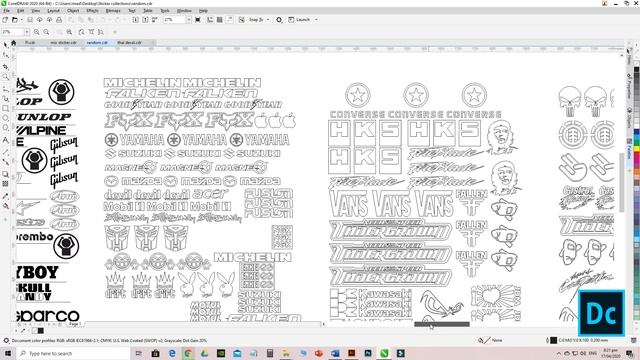Select the Pick tool in the toolbox

tap(6, 44)
